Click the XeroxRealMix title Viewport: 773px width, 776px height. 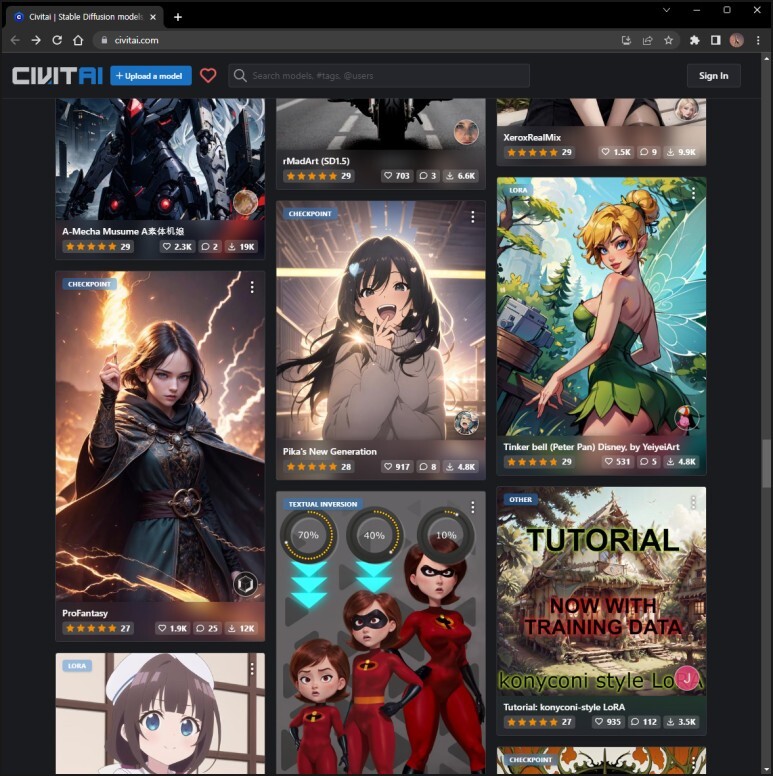pyautogui.click(x=532, y=138)
